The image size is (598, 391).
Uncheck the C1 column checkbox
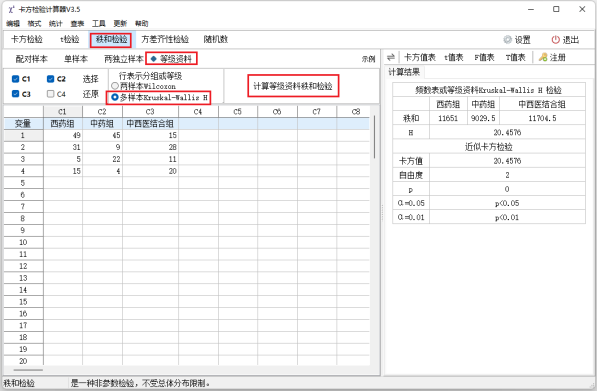16,79
